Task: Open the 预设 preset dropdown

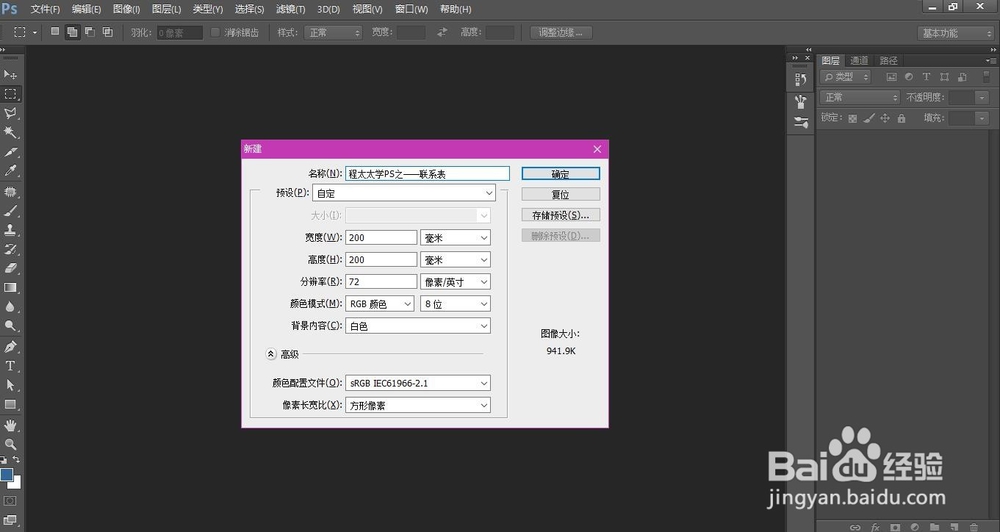Action: tap(404, 193)
